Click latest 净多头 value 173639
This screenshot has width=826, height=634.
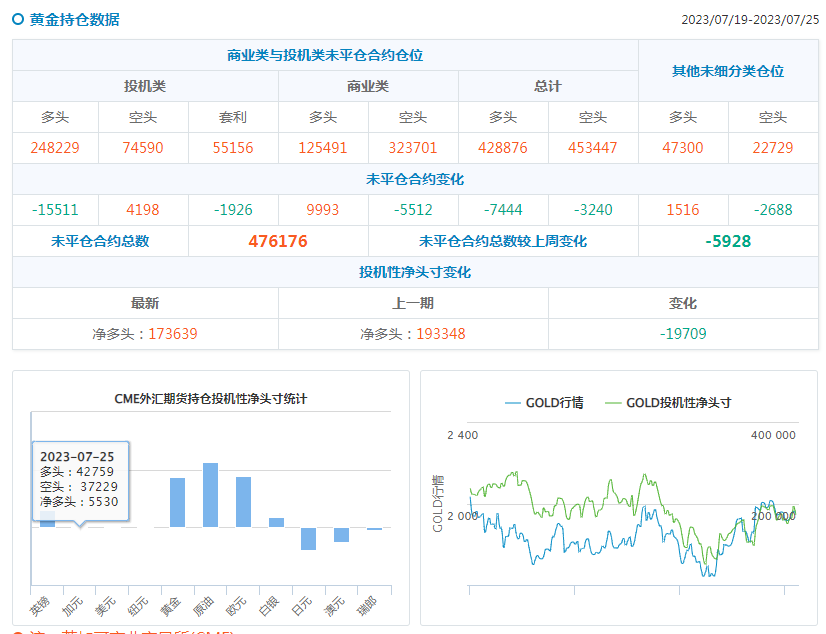pyautogui.click(x=173, y=333)
